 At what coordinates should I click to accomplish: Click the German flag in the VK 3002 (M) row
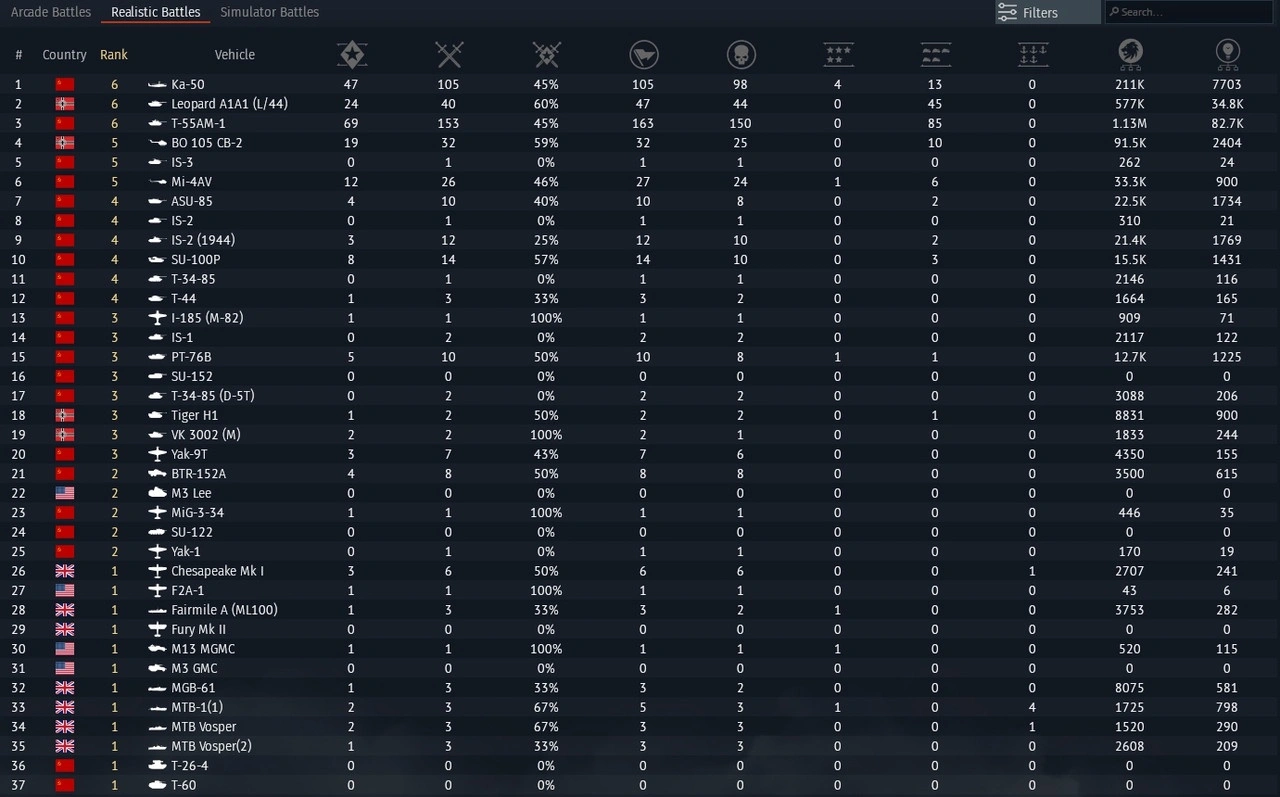click(x=65, y=435)
